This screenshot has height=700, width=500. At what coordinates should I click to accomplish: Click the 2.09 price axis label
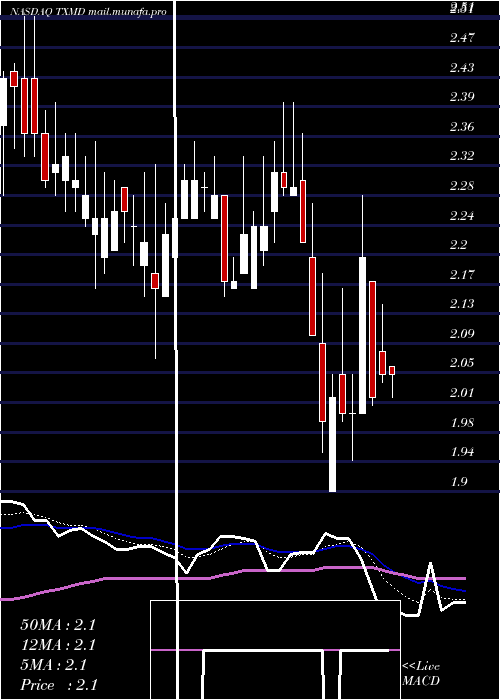462,333
